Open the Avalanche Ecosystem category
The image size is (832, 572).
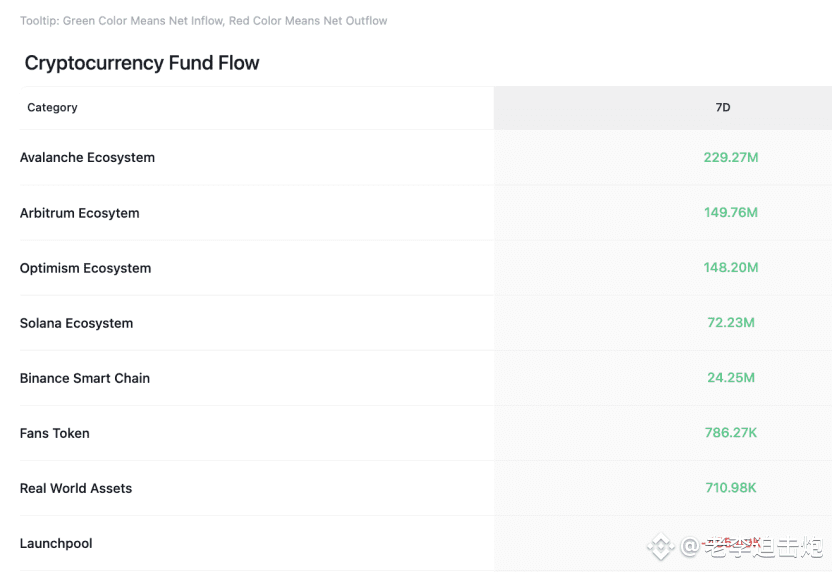87,158
